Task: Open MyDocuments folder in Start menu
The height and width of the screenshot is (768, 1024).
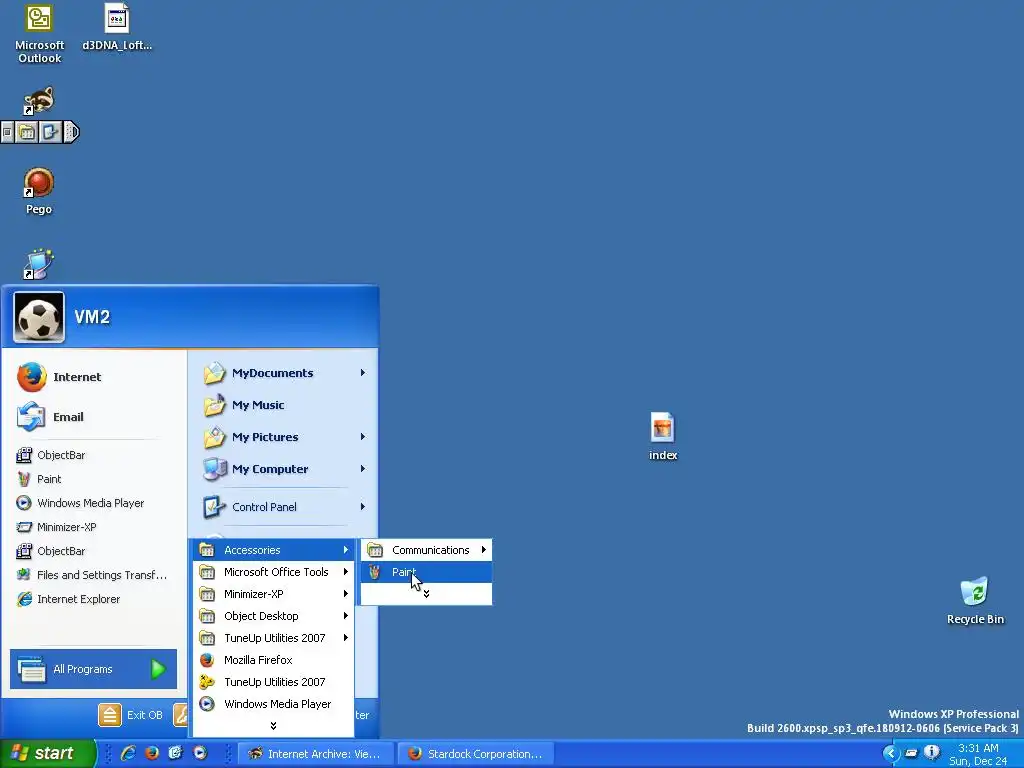Action: 282,373
